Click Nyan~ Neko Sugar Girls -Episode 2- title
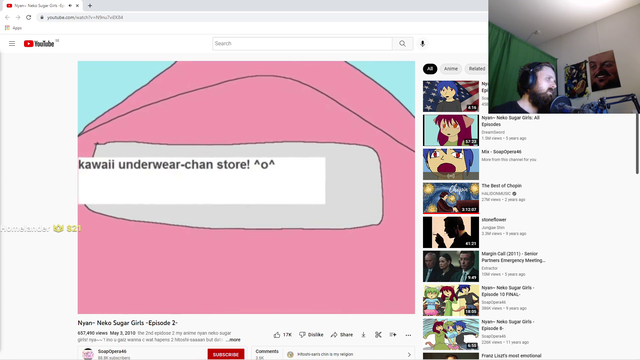Screen dimensions: 640x360 128,323
